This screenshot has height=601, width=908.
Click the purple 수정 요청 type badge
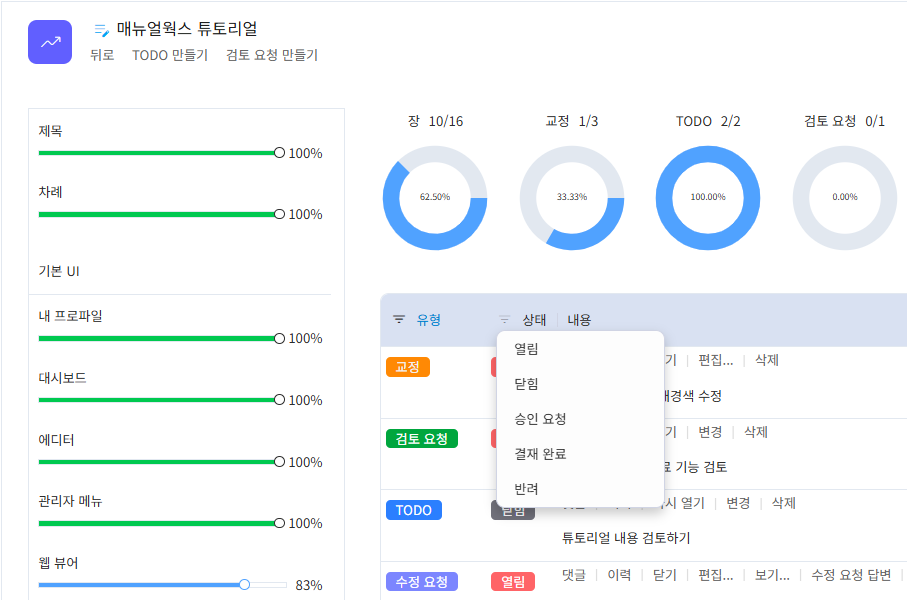421,581
